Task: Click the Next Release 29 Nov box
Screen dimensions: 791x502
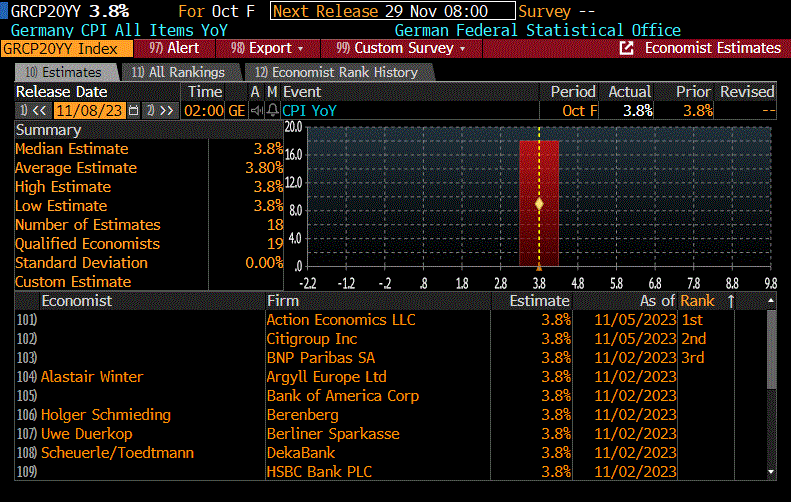Action: pos(392,11)
